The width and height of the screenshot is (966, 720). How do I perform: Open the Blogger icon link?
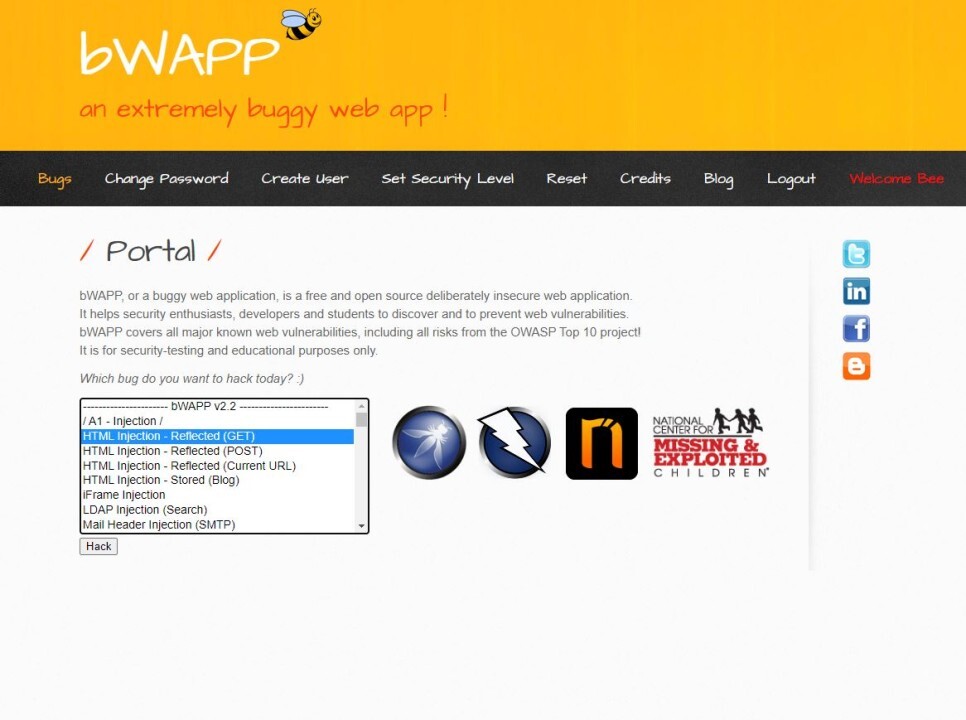[856, 366]
